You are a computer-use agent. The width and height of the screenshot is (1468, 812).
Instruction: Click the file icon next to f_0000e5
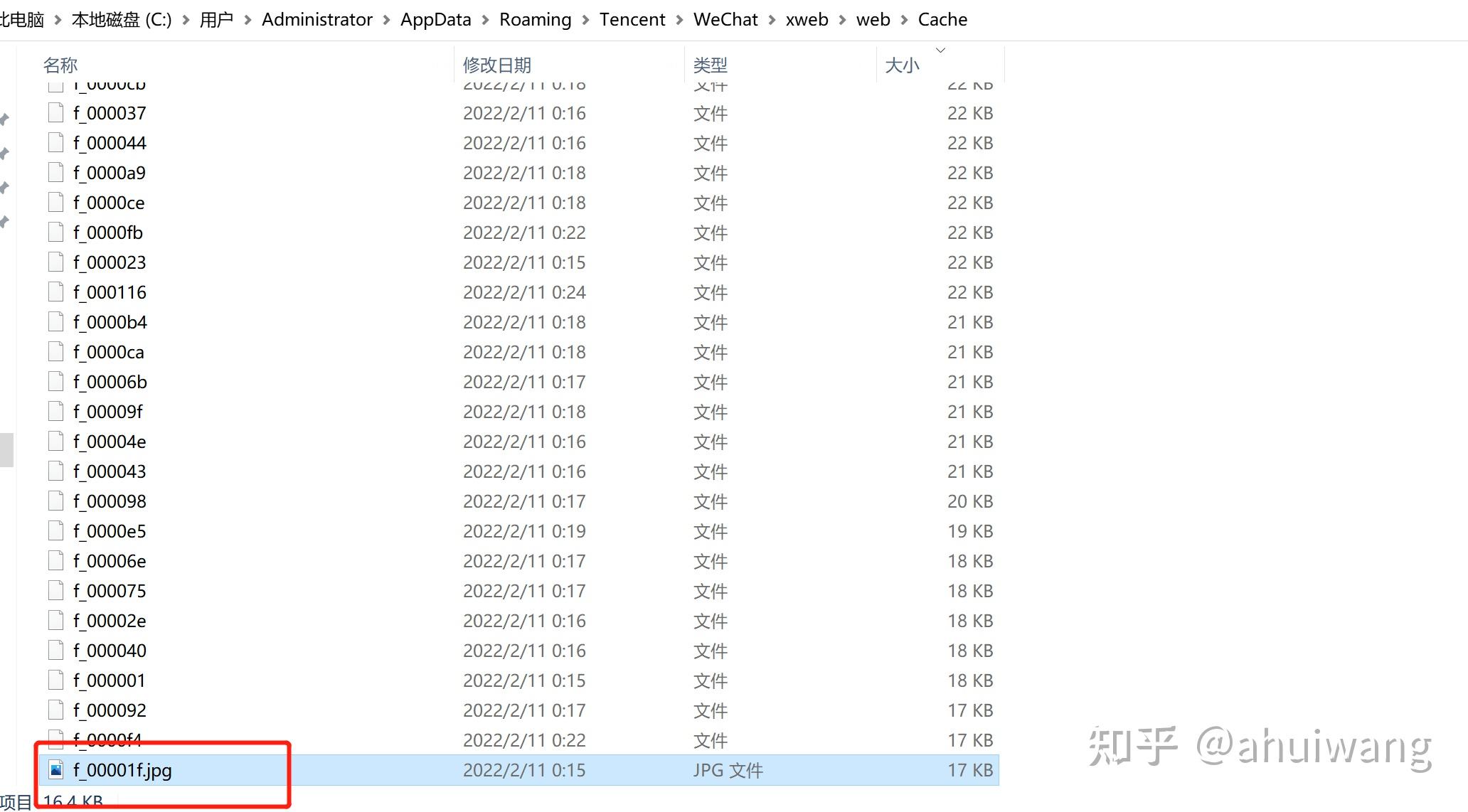pyautogui.click(x=56, y=531)
